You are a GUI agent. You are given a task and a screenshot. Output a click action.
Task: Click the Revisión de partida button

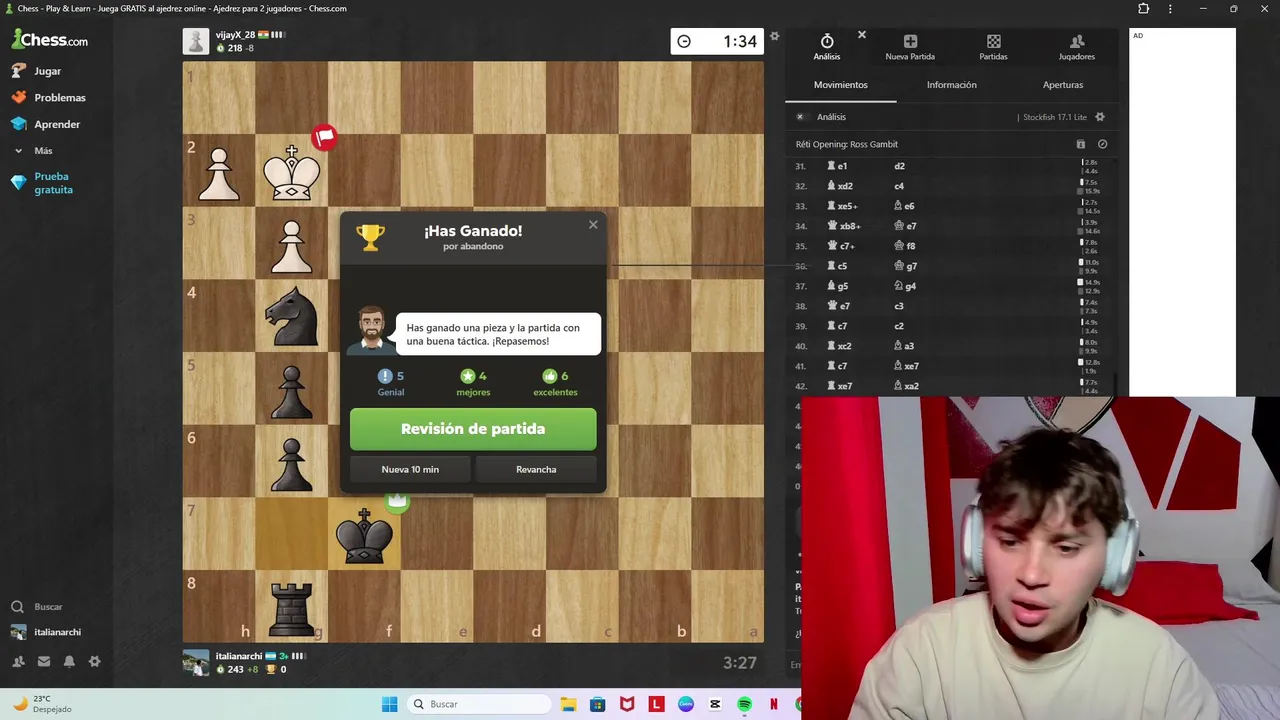(473, 429)
